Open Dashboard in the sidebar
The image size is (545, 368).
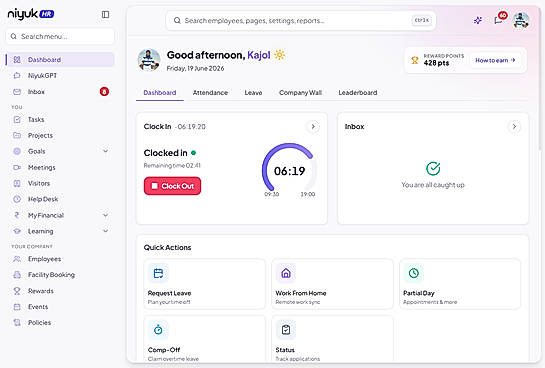coord(60,59)
